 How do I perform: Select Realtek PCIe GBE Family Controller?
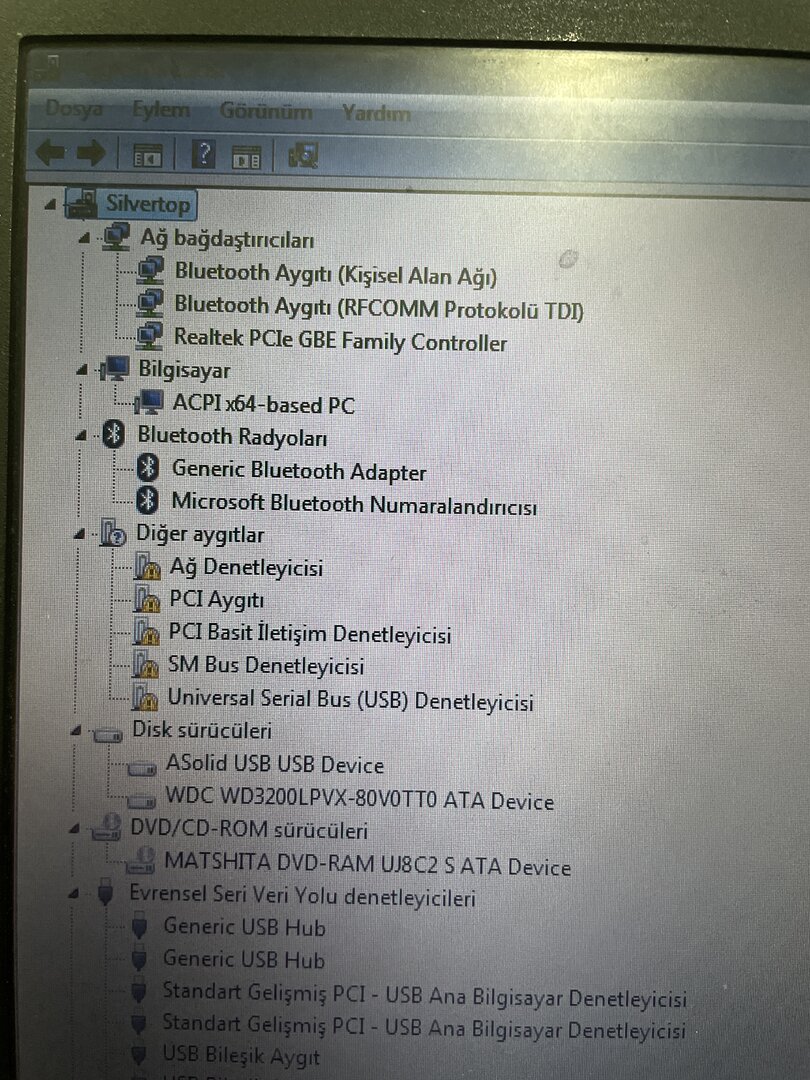coord(340,340)
